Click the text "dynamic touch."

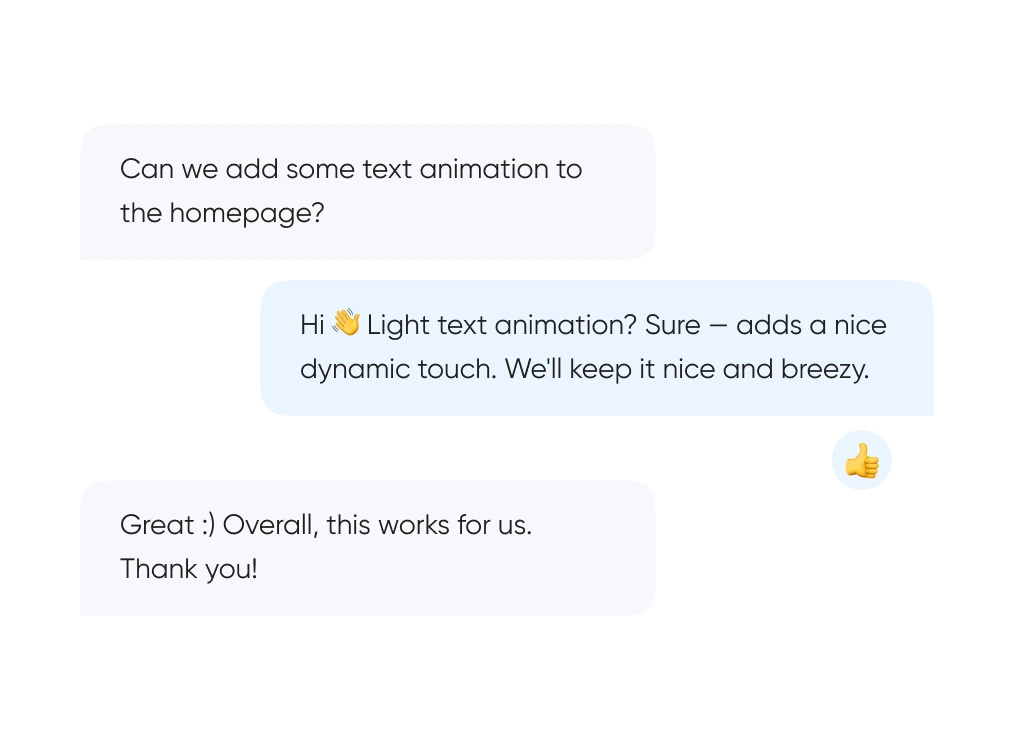[398, 369]
